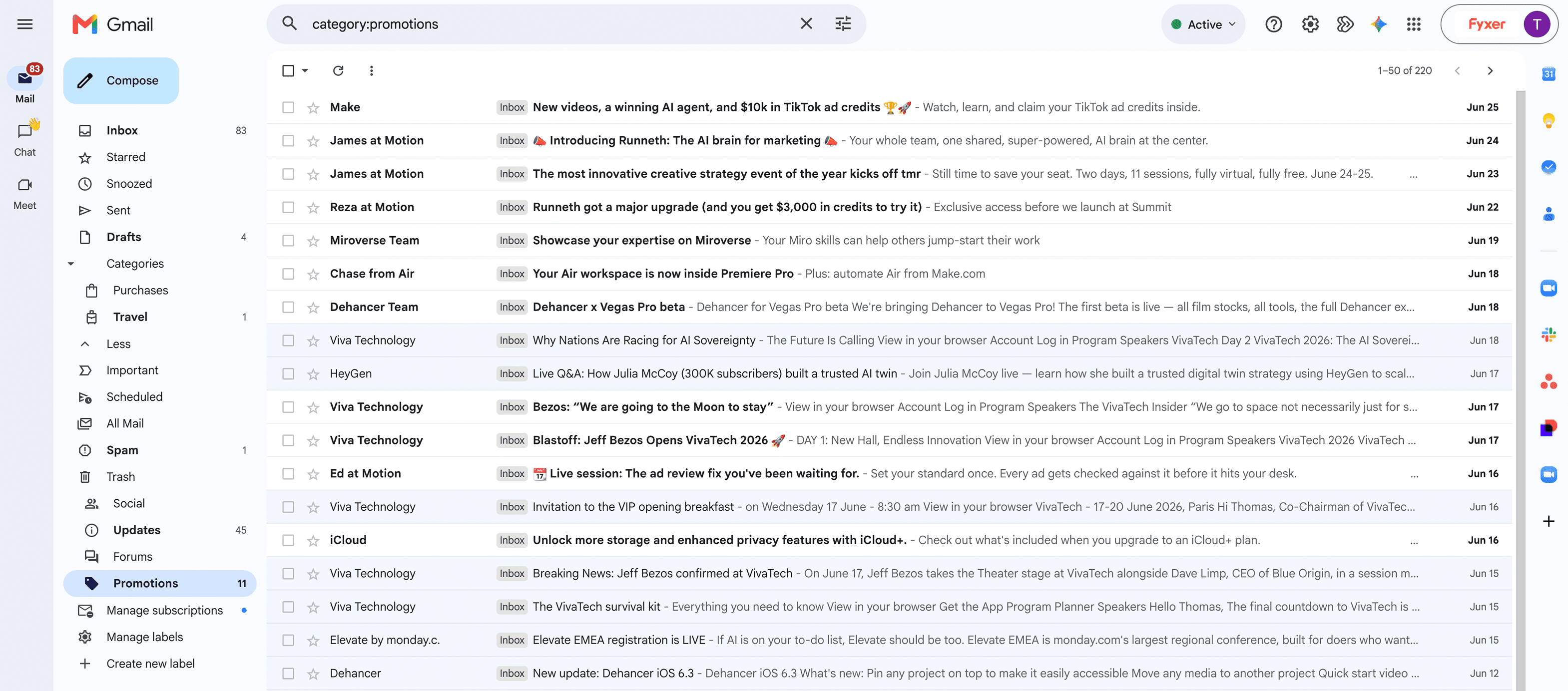The height and width of the screenshot is (691, 1568).
Task: Open the Forums category
Action: [159, 557]
